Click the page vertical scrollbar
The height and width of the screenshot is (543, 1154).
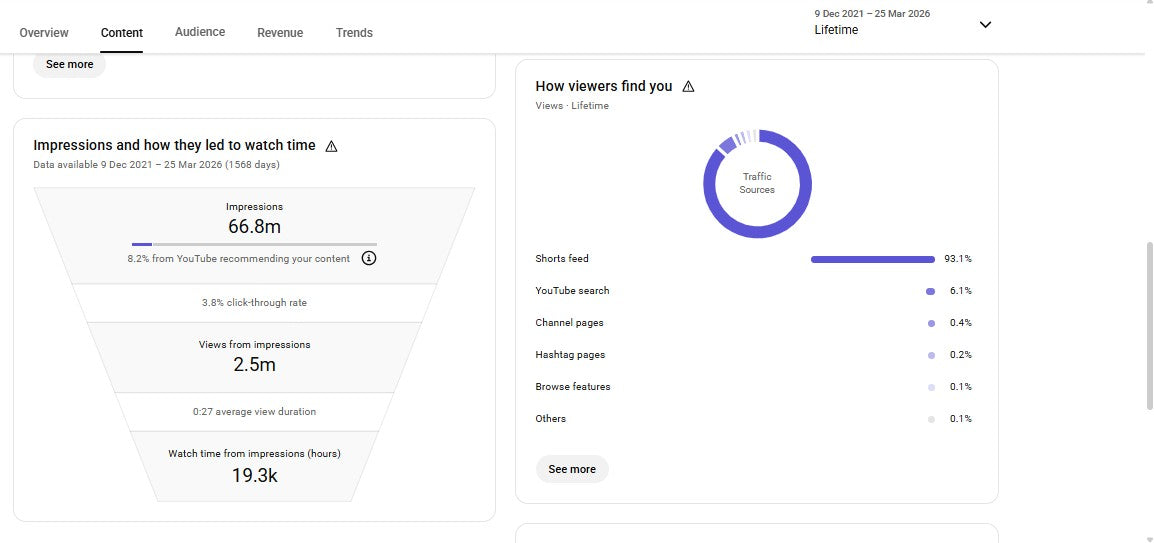point(1150,326)
